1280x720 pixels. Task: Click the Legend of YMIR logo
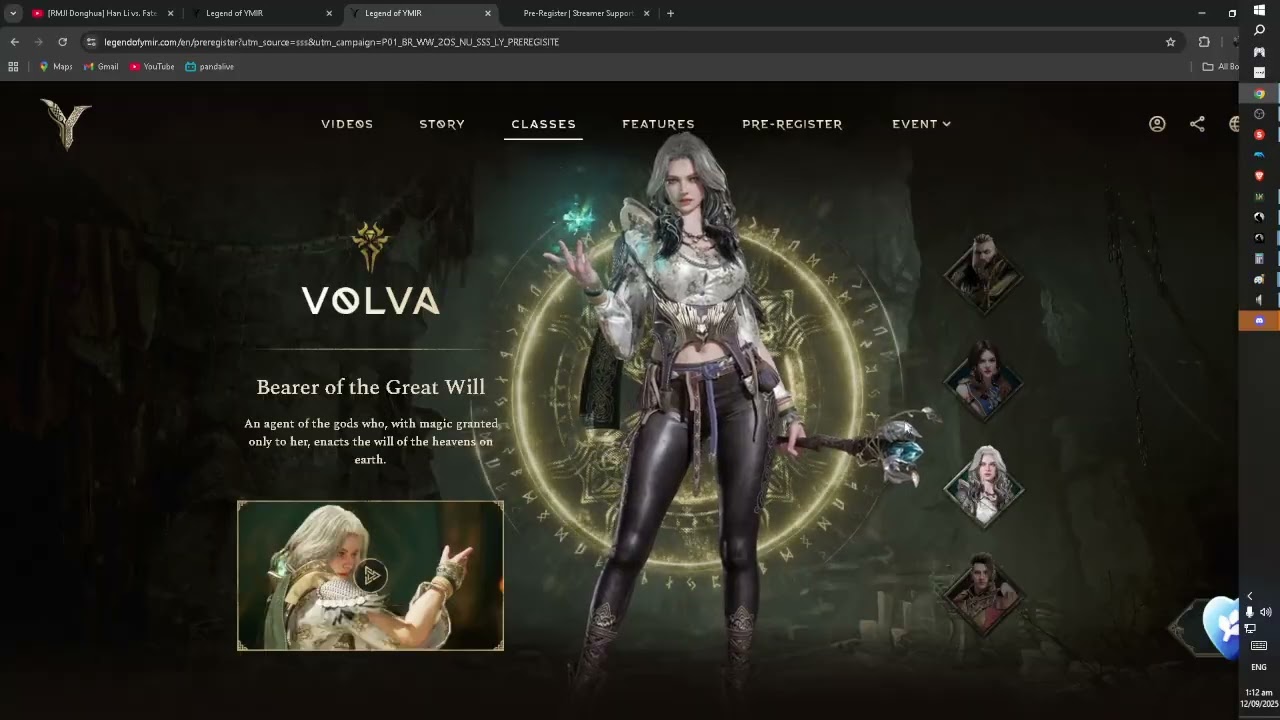click(x=66, y=124)
